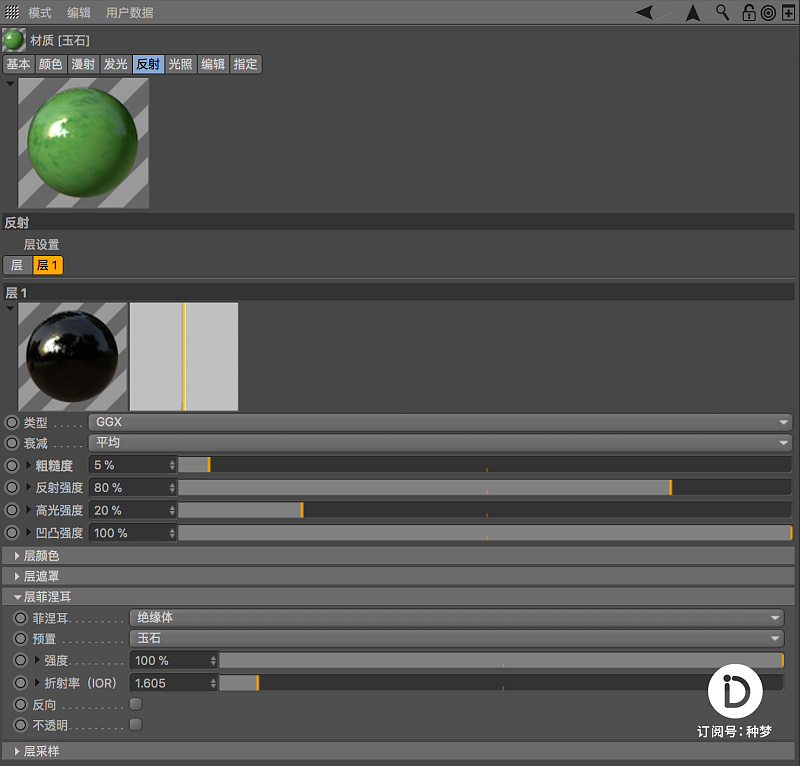Open the search magnifier icon
The width and height of the screenshot is (800, 766).
(722, 12)
